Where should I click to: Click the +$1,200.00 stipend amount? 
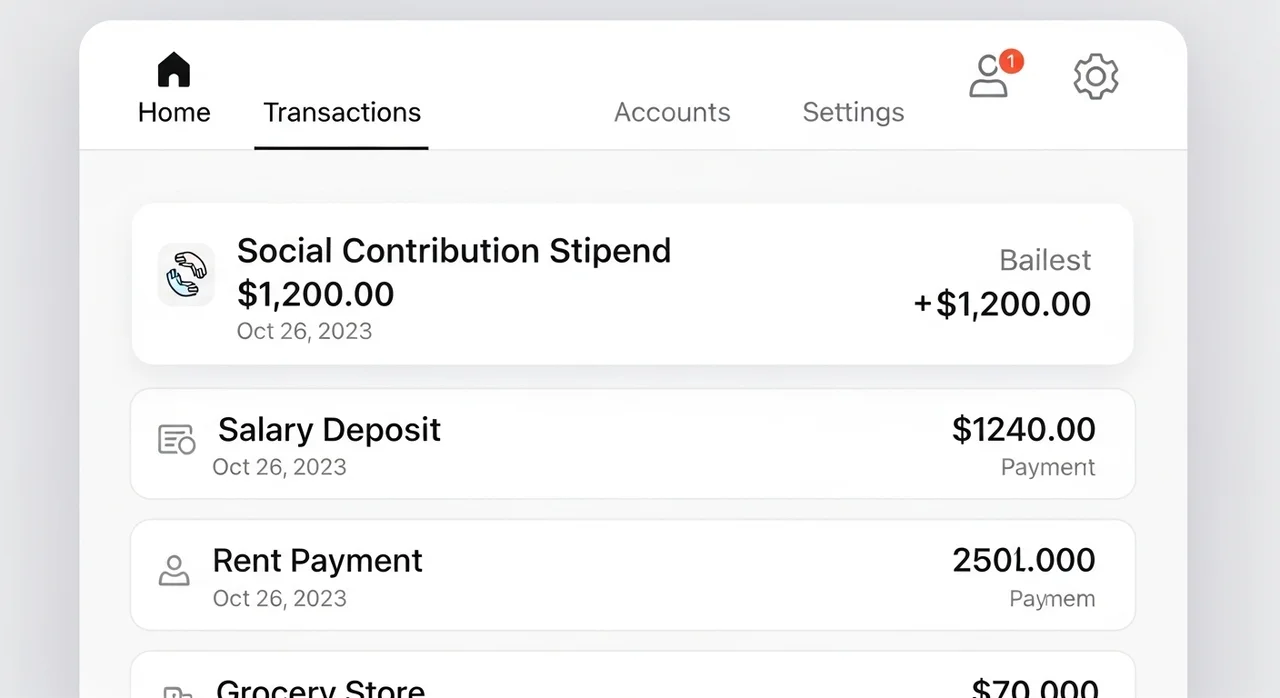coord(1002,304)
